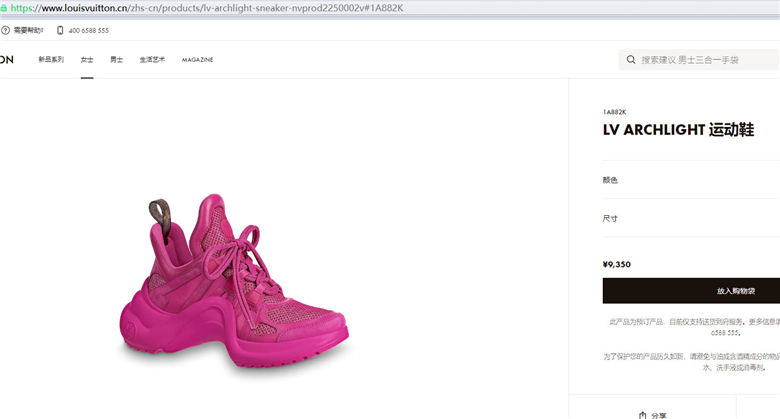Click the search magnifier icon
780x419 pixels.
click(x=631, y=60)
